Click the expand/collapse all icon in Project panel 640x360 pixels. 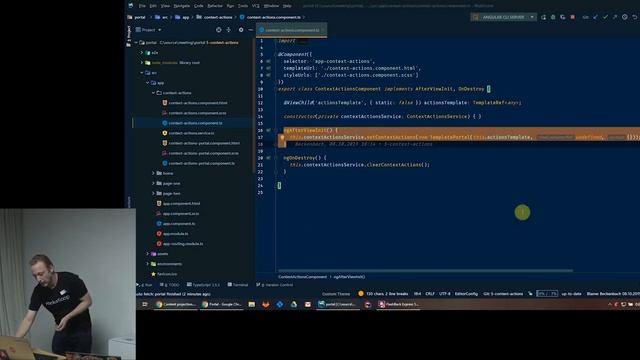229,30
